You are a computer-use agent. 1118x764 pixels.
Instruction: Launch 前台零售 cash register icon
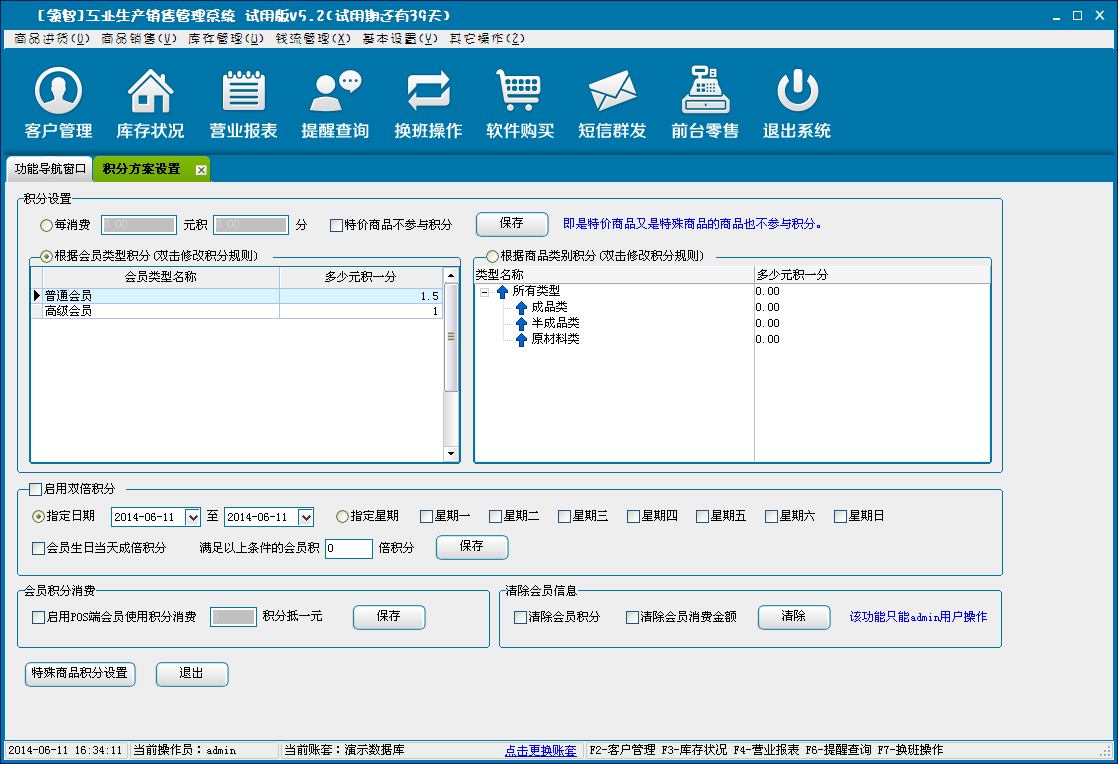click(x=705, y=93)
